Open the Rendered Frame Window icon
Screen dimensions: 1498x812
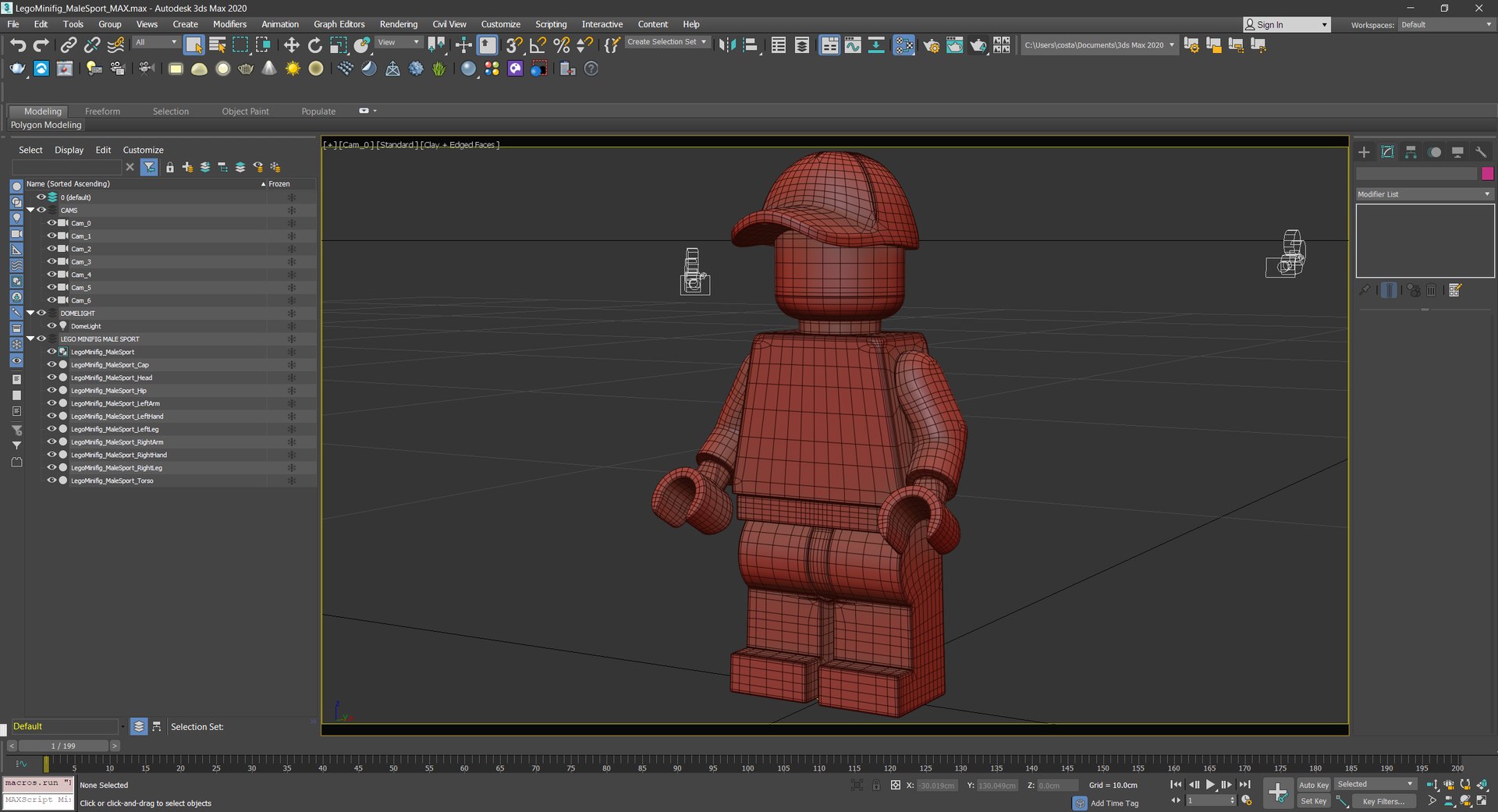(954, 45)
